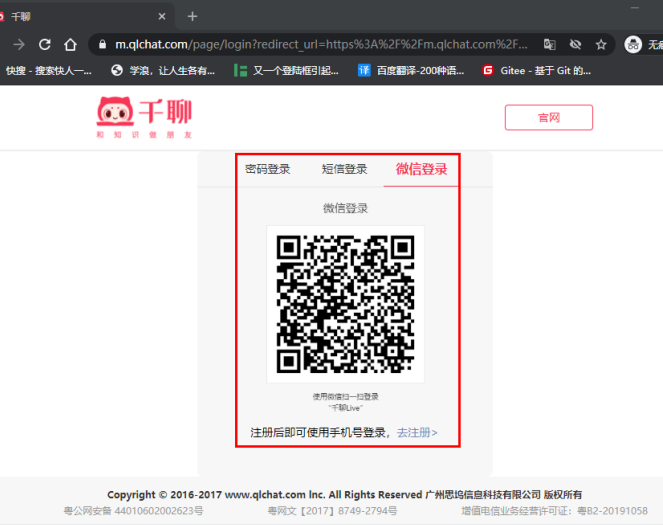Click the 增值电信业务经营许可证 text

(x=554, y=511)
